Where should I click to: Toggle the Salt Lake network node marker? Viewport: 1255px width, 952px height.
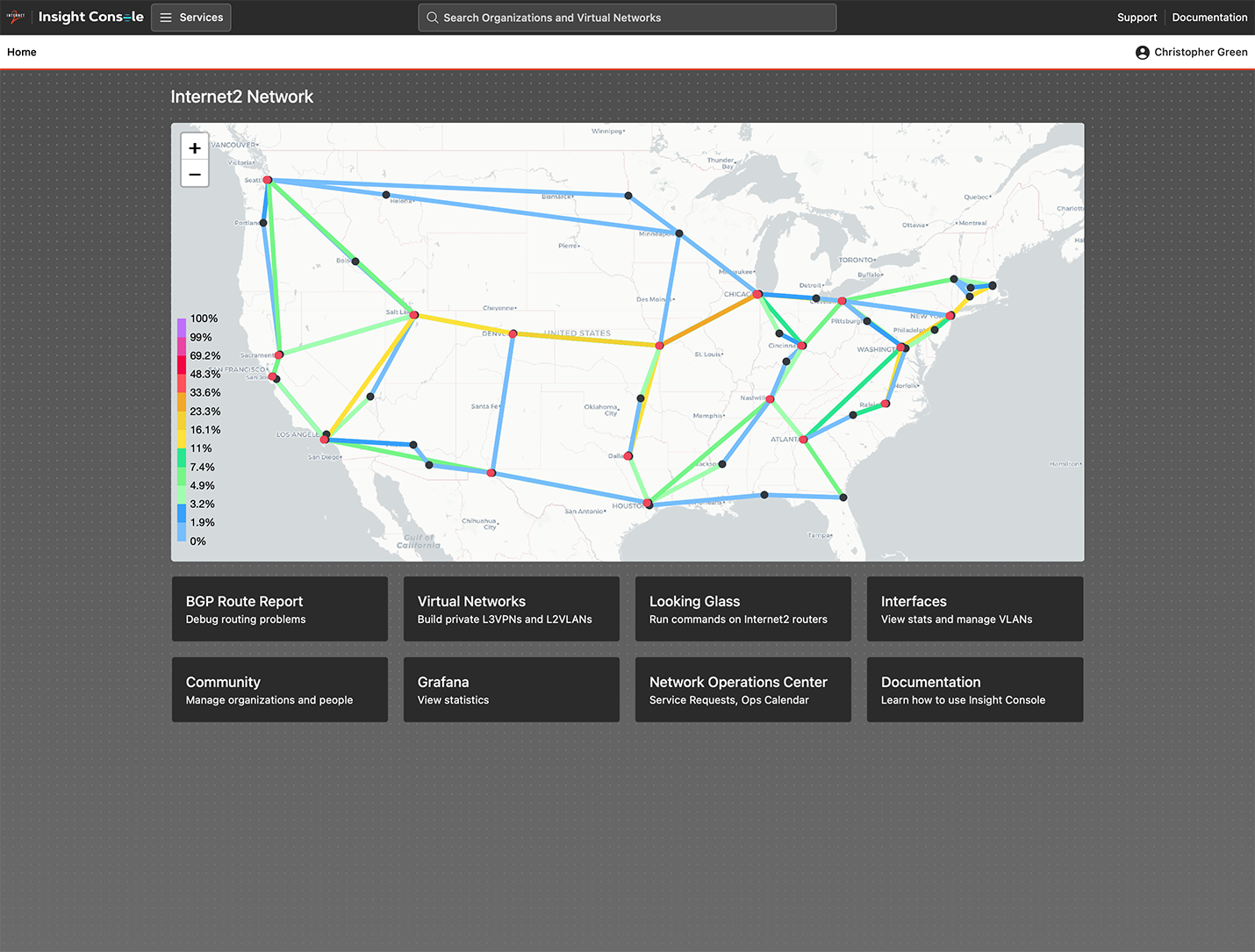click(412, 316)
